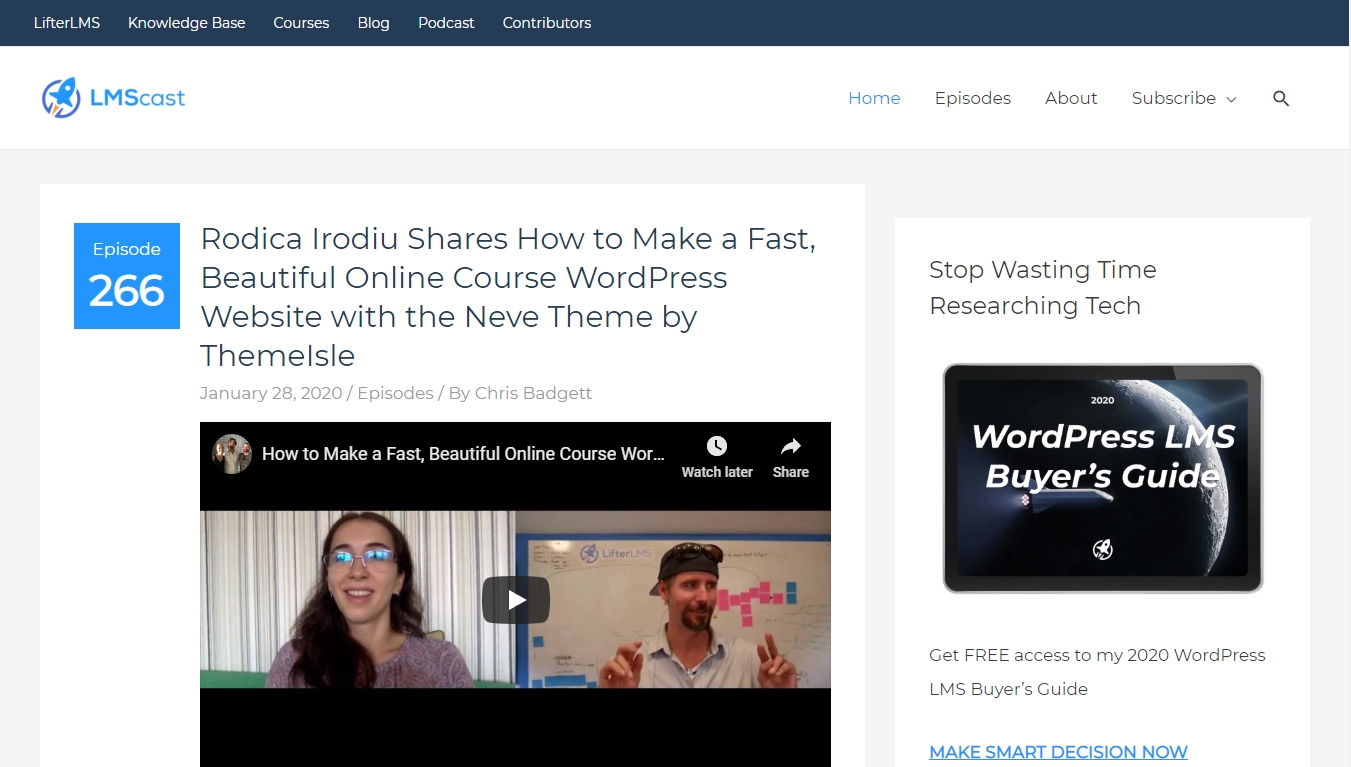Go to Knowledge Base link
This screenshot has width=1351, height=767.
coord(186,22)
